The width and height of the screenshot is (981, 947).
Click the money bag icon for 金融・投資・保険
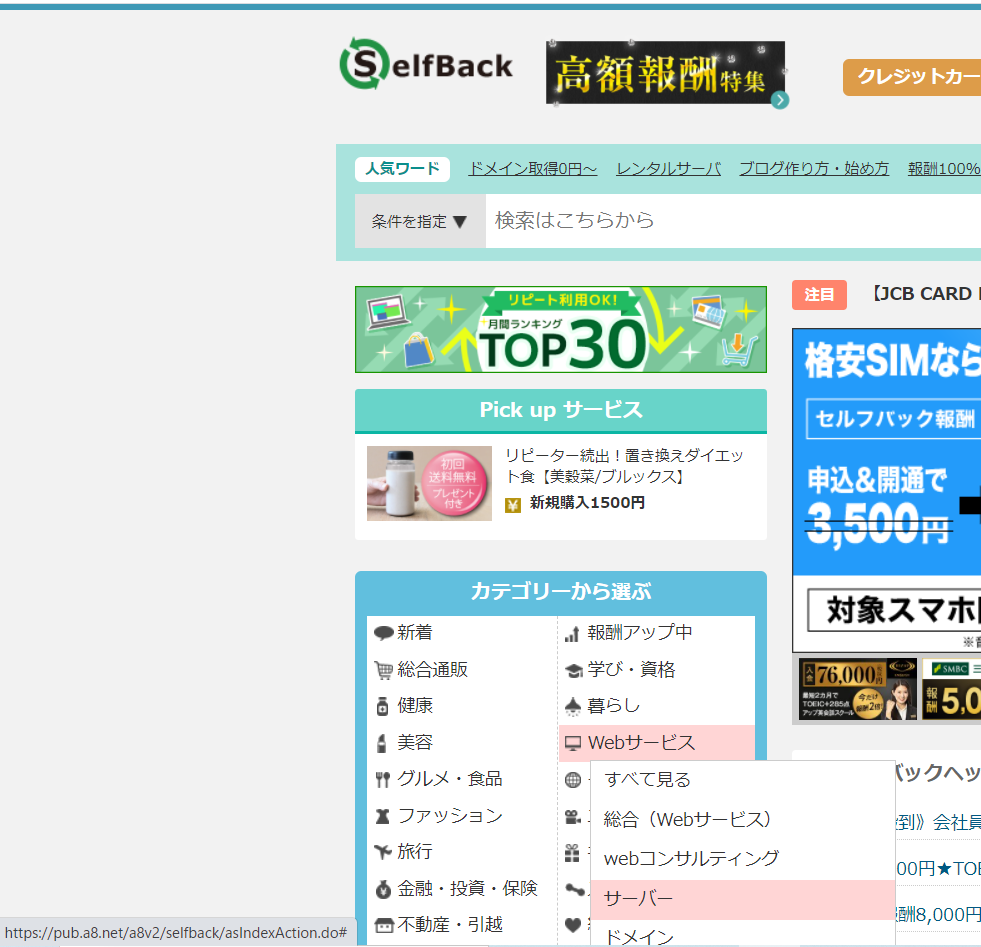pos(383,889)
